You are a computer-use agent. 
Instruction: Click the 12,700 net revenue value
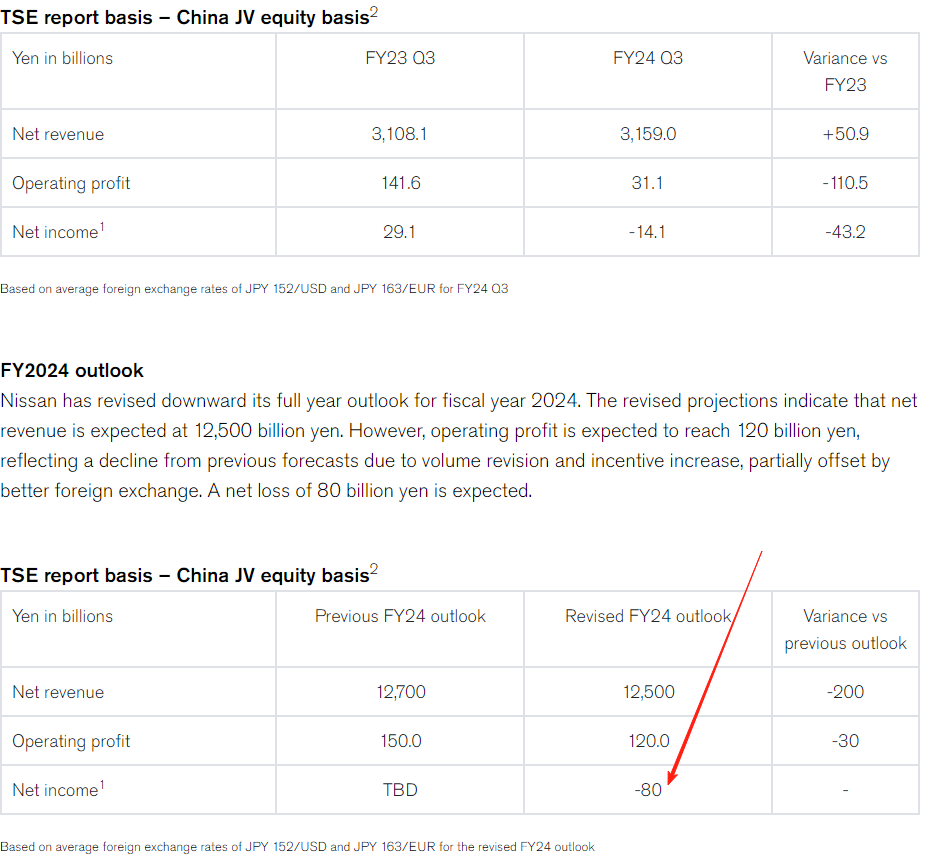(400, 692)
